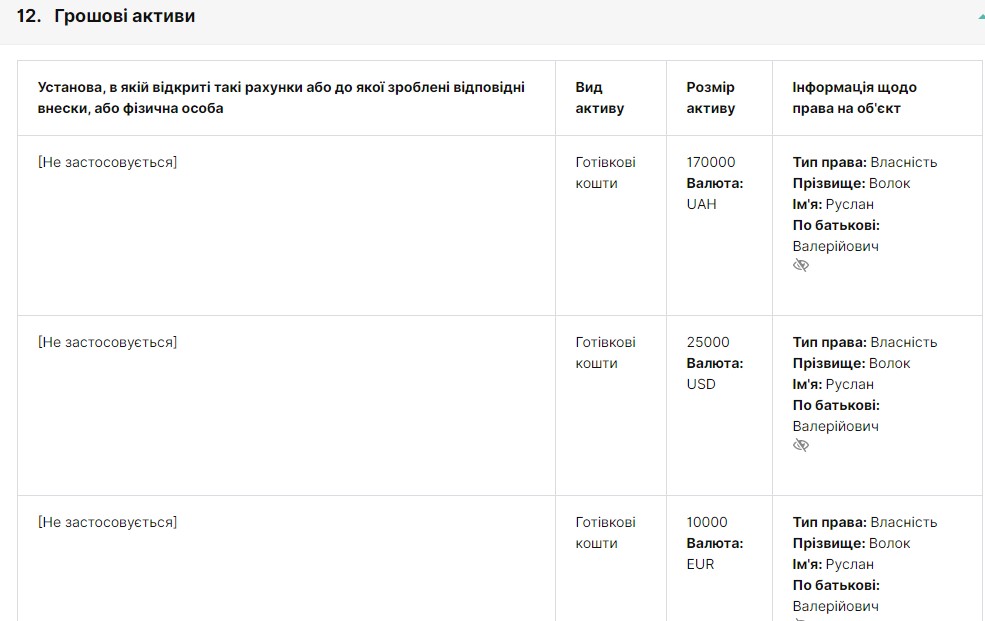Viewport: 985px width, 621px height.
Task: Collapse section 12 using the top-right arrow
Action: tap(980, 17)
